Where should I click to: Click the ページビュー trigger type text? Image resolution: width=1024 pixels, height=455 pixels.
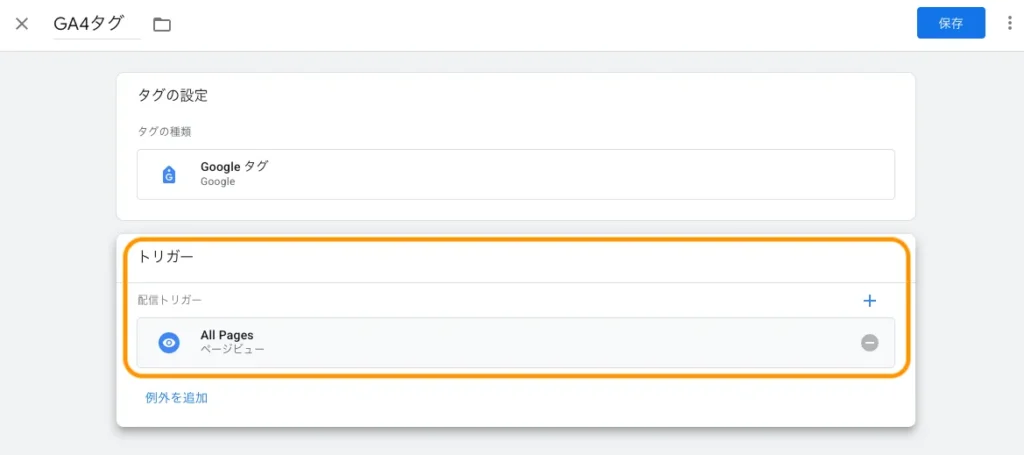click(x=232, y=350)
